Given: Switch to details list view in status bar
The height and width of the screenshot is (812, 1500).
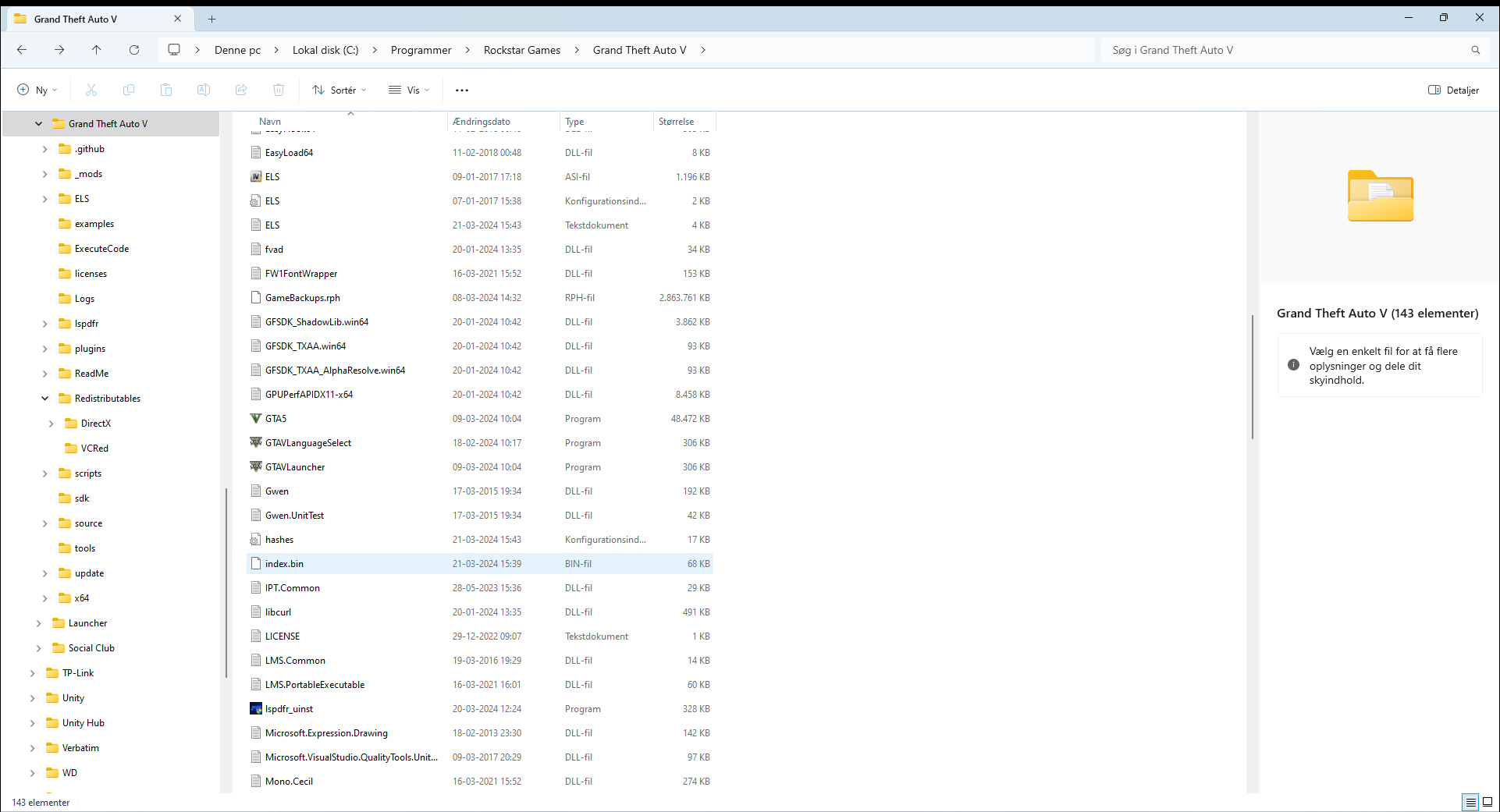Looking at the screenshot, I should coord(1470,802).
